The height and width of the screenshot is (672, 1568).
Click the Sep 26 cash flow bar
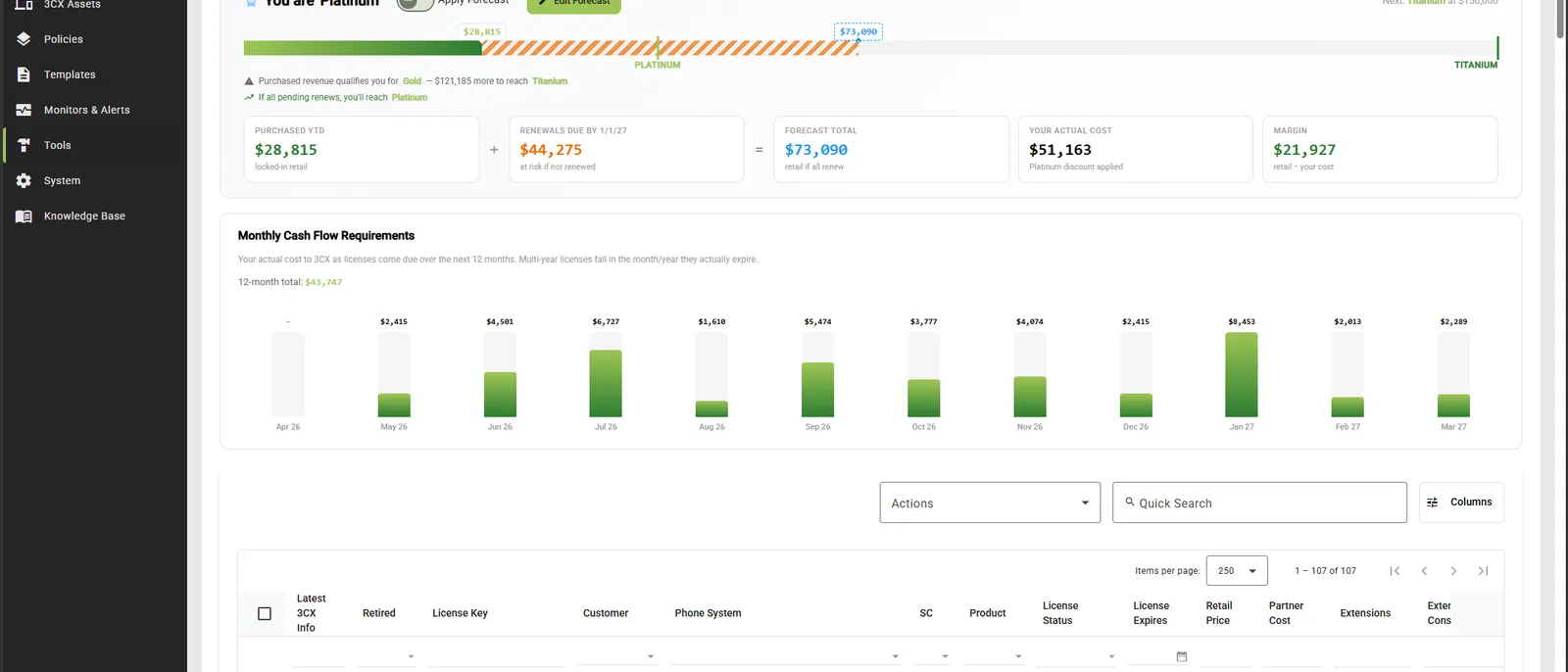817,390
